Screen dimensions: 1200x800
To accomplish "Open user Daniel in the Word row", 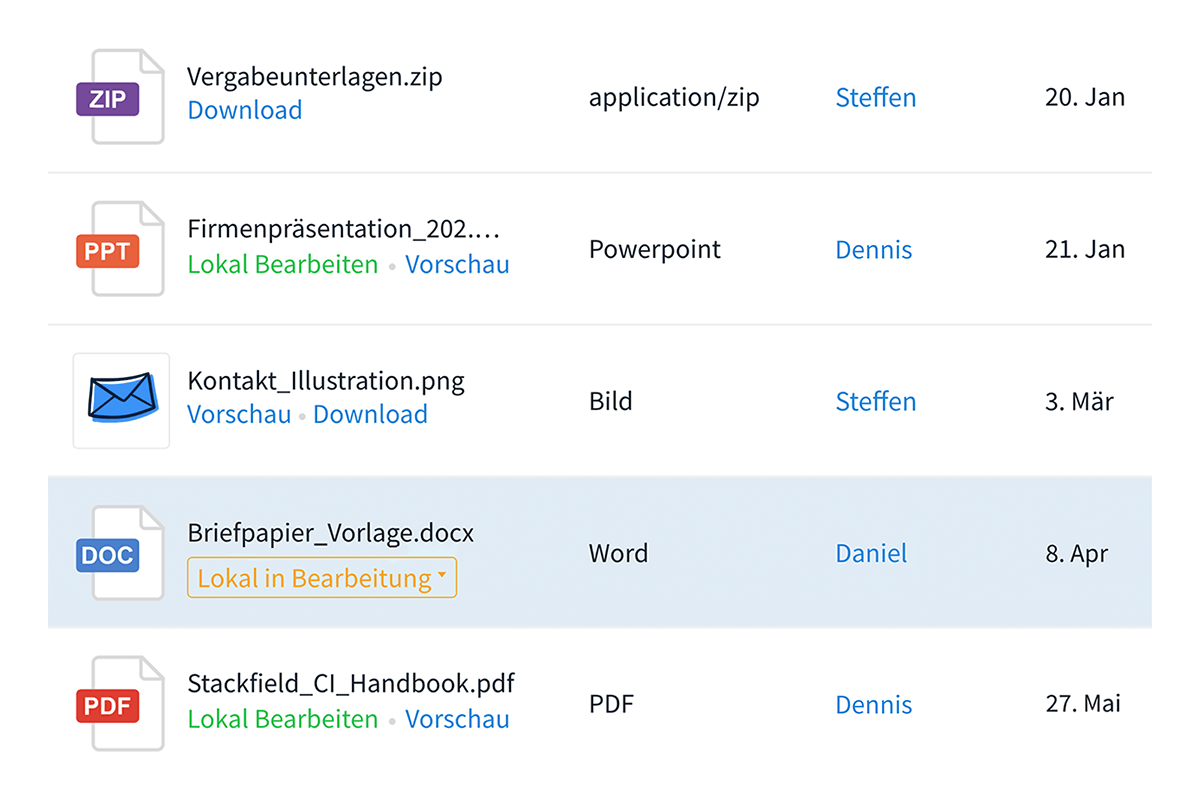I will pos(871,554).
